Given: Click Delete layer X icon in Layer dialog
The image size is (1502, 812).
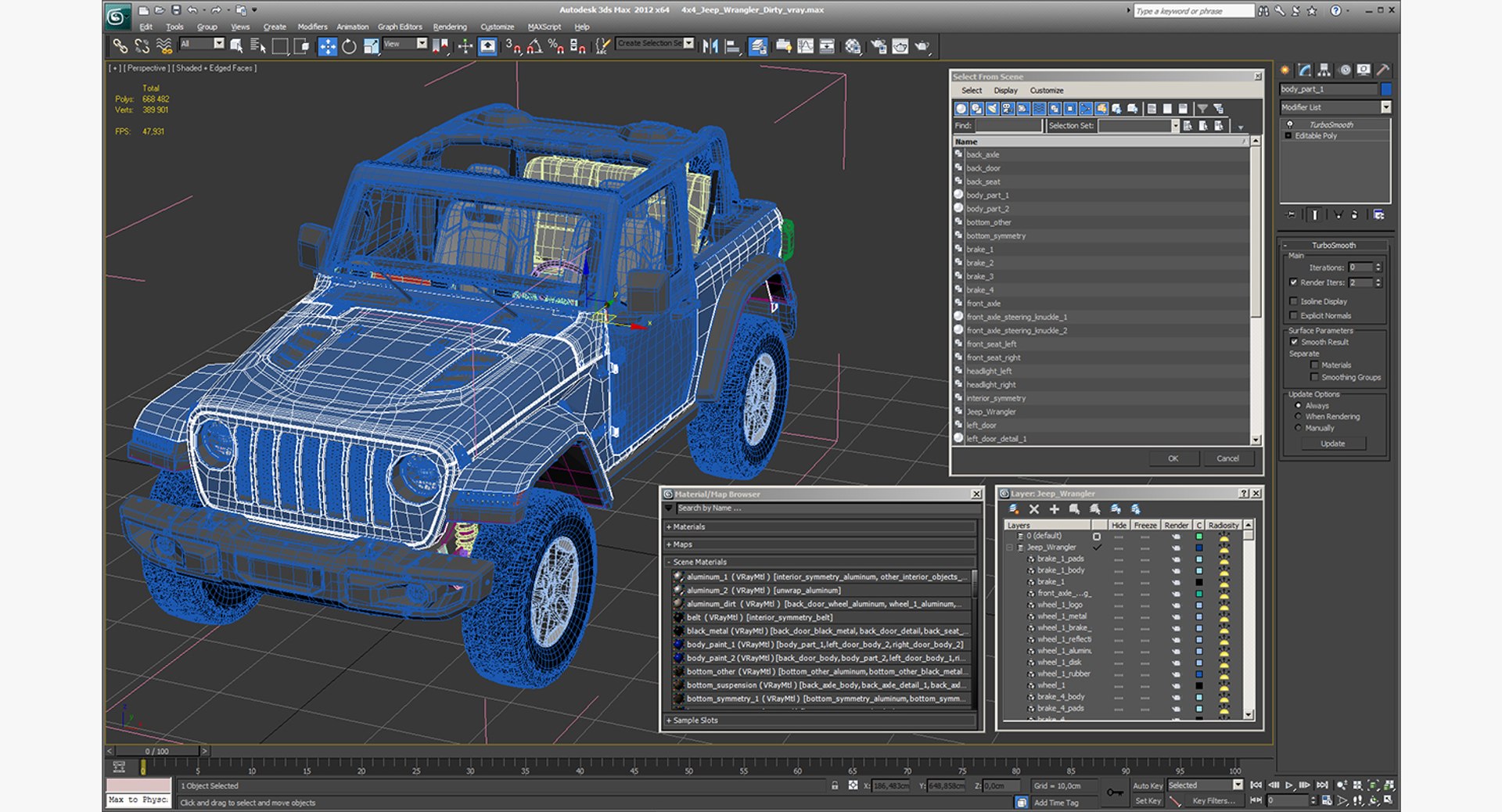Looking at the screenshot, I should coord(1033,509).
